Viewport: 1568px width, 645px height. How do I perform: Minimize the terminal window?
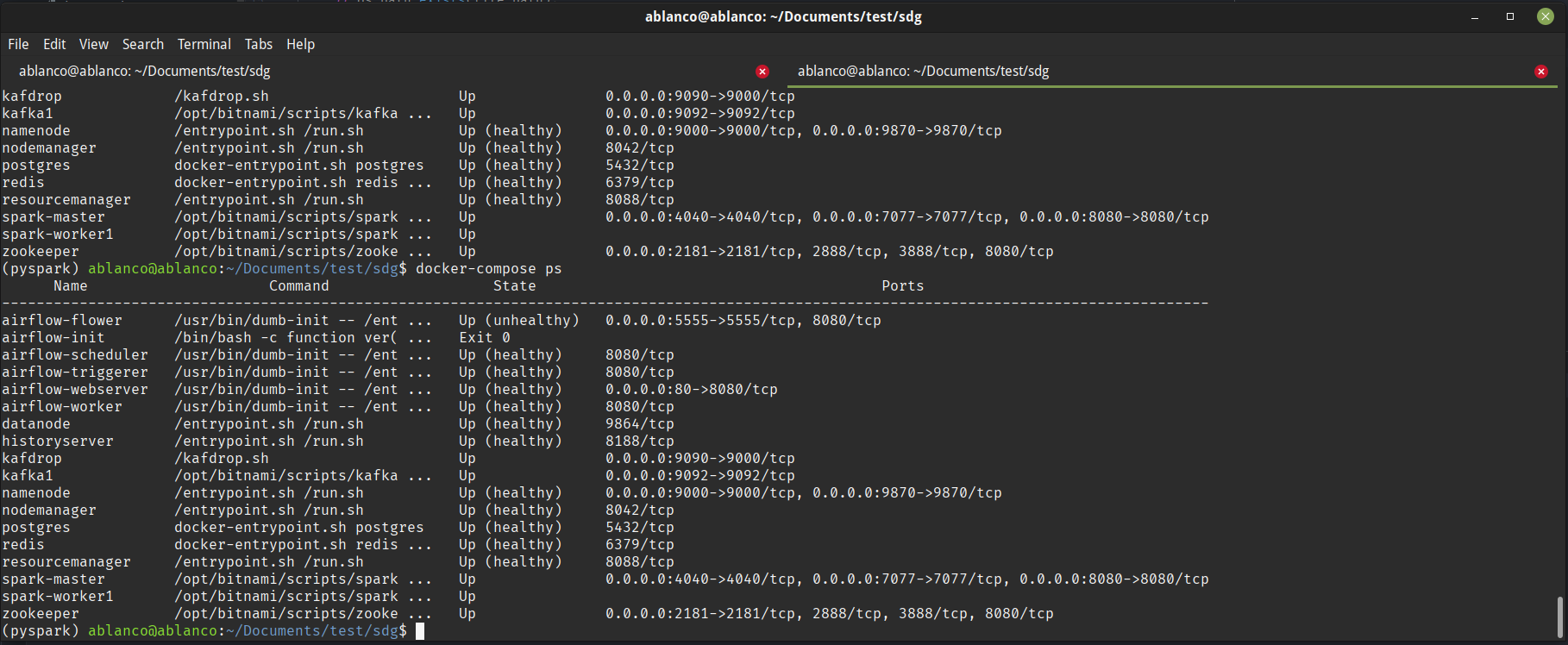click(x=1475, y=16)
